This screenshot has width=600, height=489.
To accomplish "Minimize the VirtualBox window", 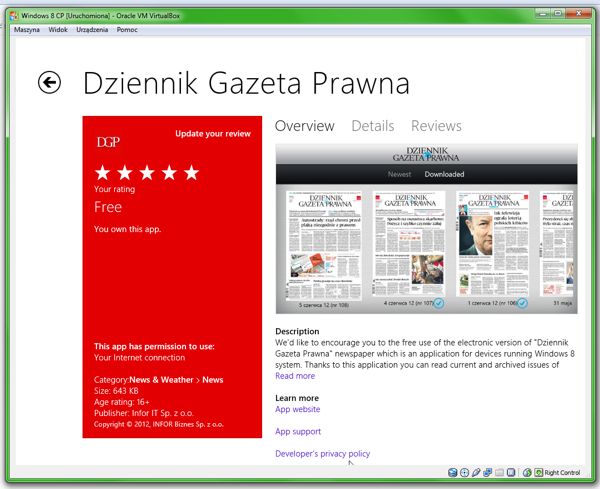I will (542, 14).
